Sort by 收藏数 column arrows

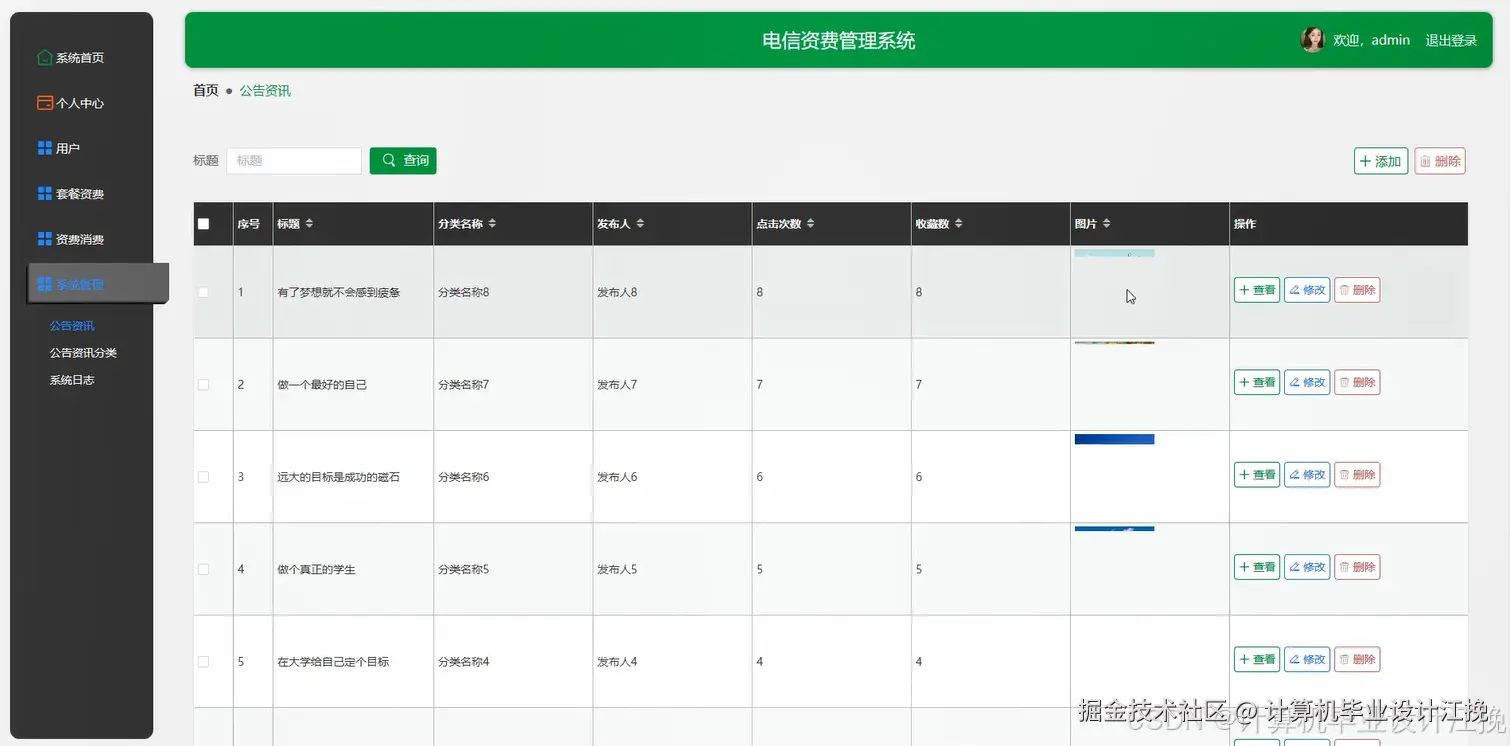[958, 224]
